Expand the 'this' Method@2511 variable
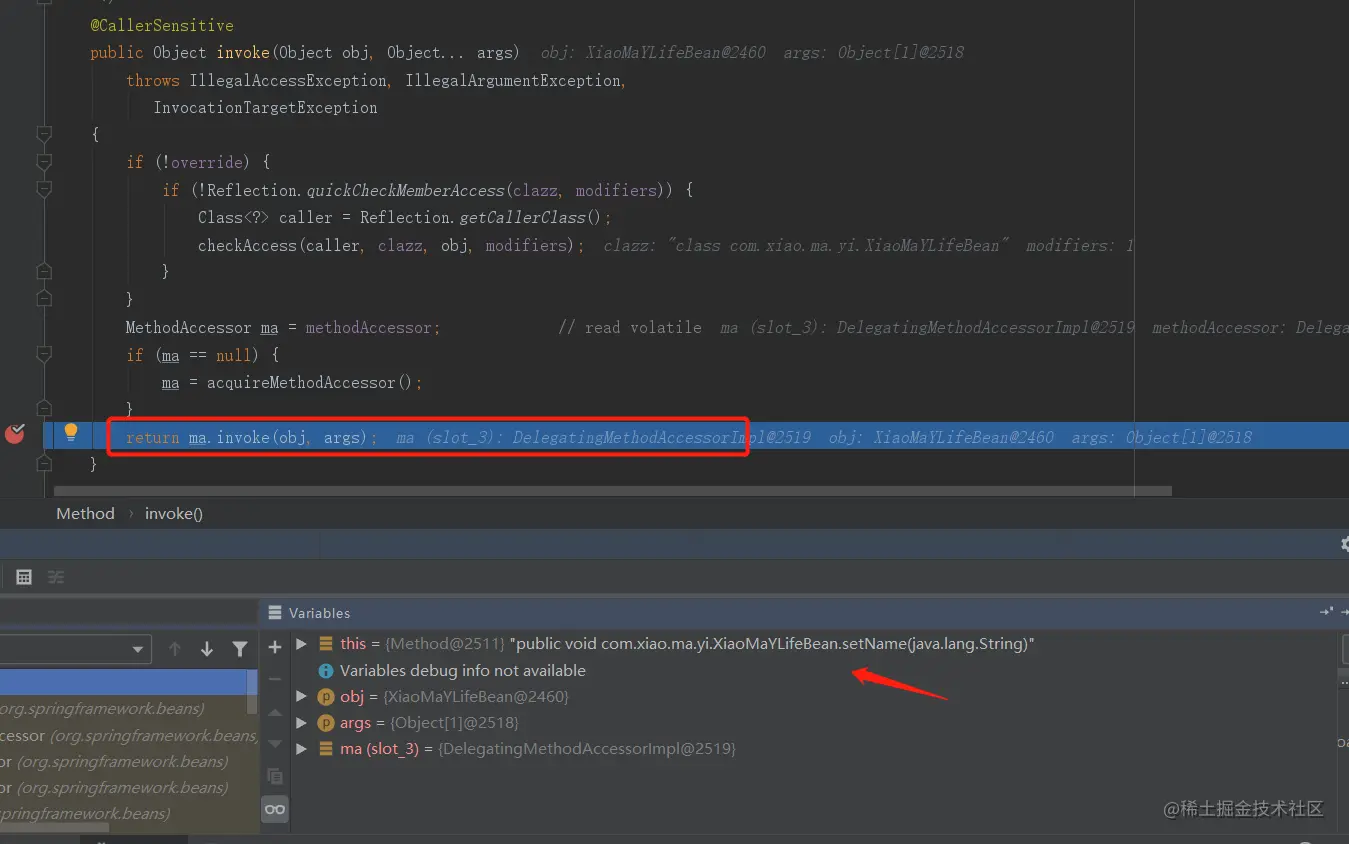Image resolution: width=1349 pixels, height=844 pixels. (302, 644)
